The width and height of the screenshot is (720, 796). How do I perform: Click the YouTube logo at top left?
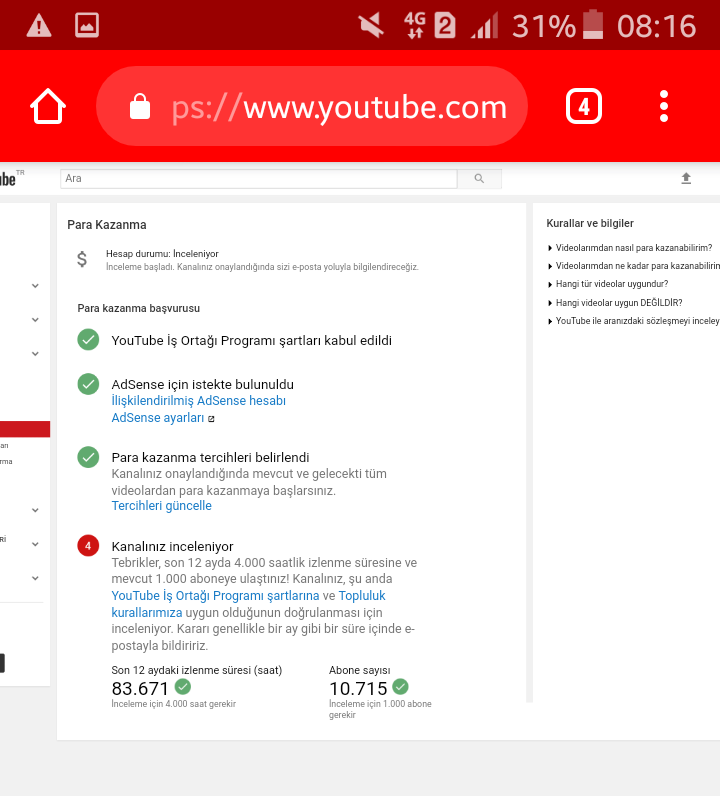pyautogui.click(x=11, y=178)
